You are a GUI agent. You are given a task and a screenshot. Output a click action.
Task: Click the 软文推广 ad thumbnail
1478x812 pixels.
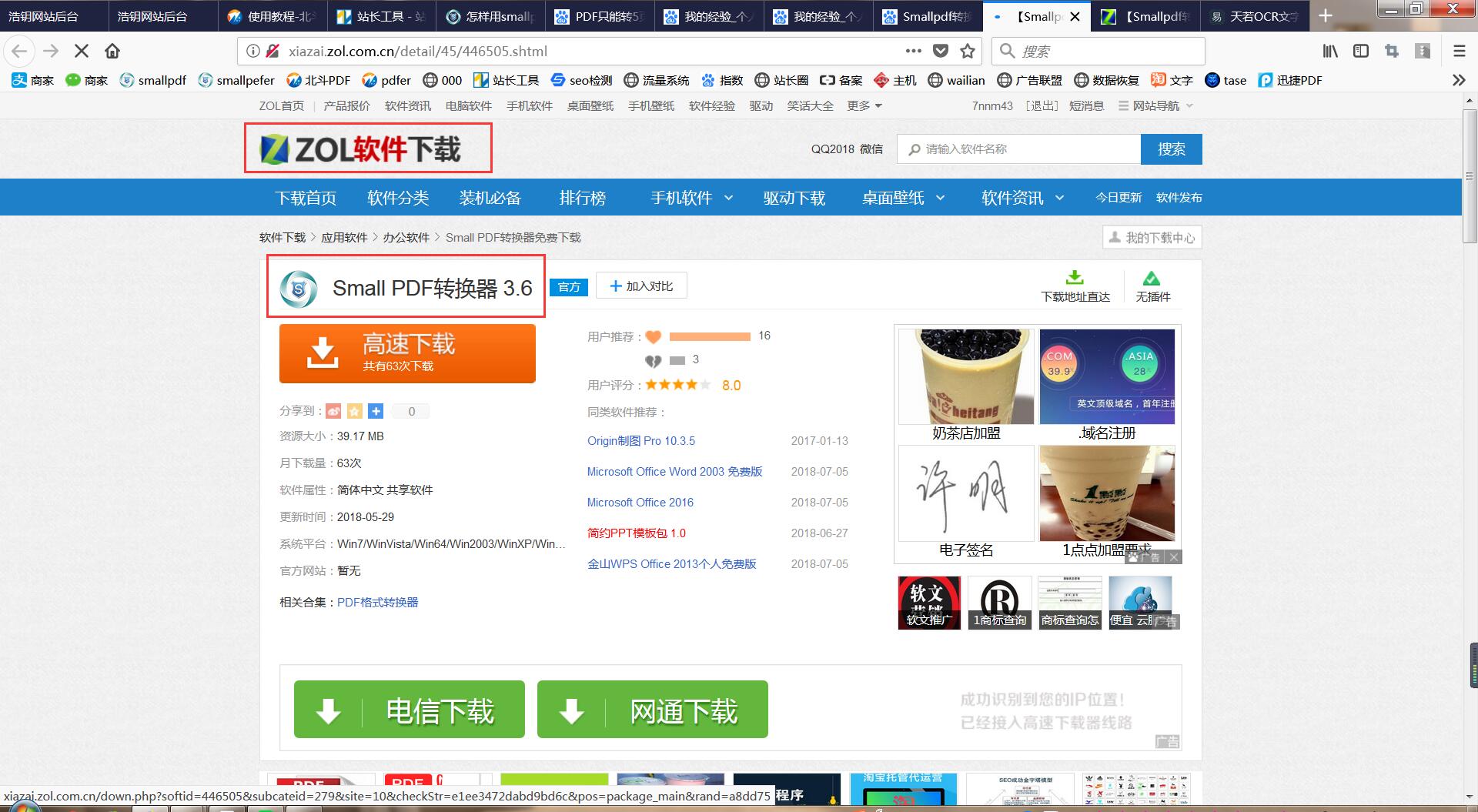pyautogui.click(x=929, y=603)
